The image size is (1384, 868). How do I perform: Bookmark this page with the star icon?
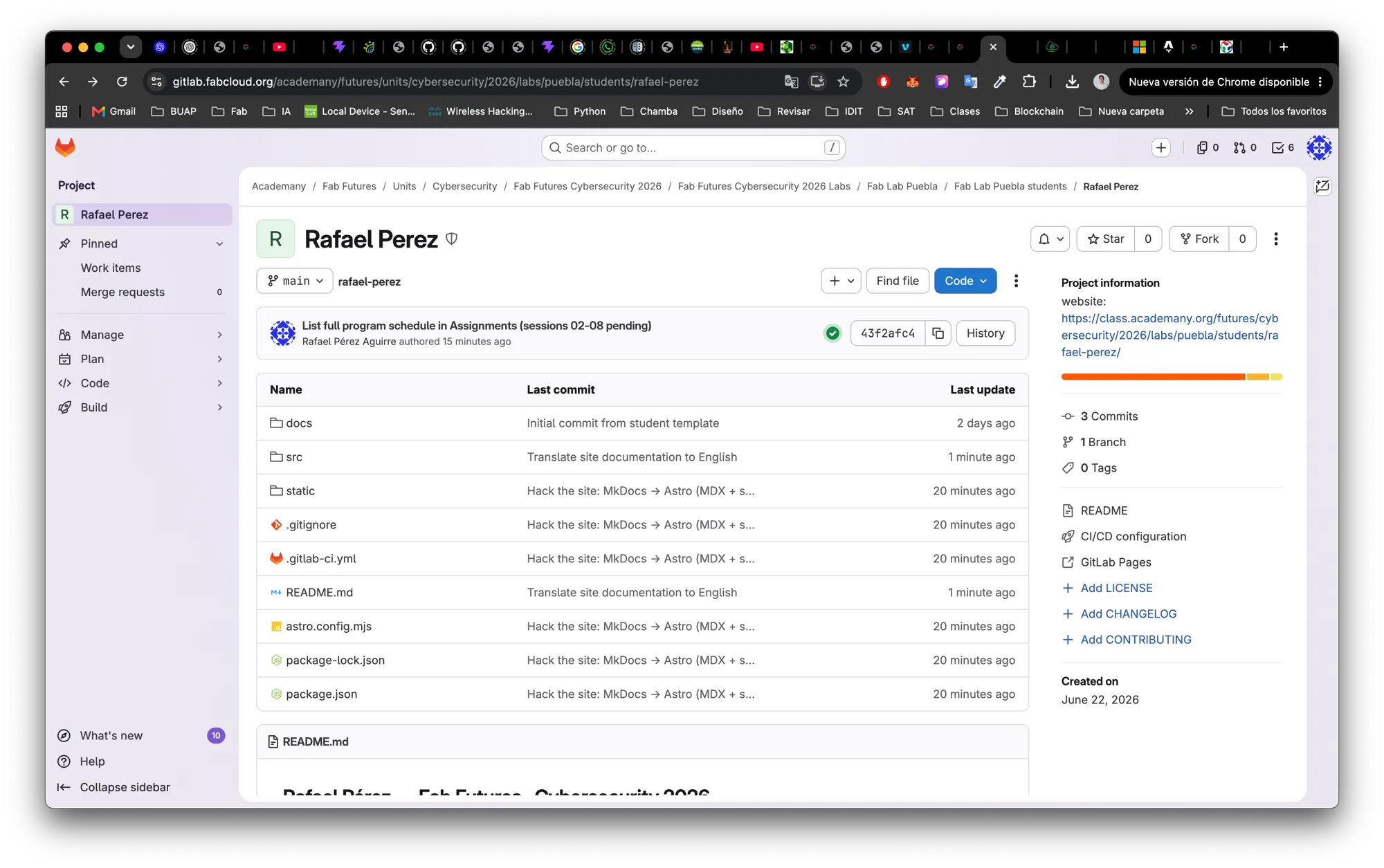click(843, 82)
